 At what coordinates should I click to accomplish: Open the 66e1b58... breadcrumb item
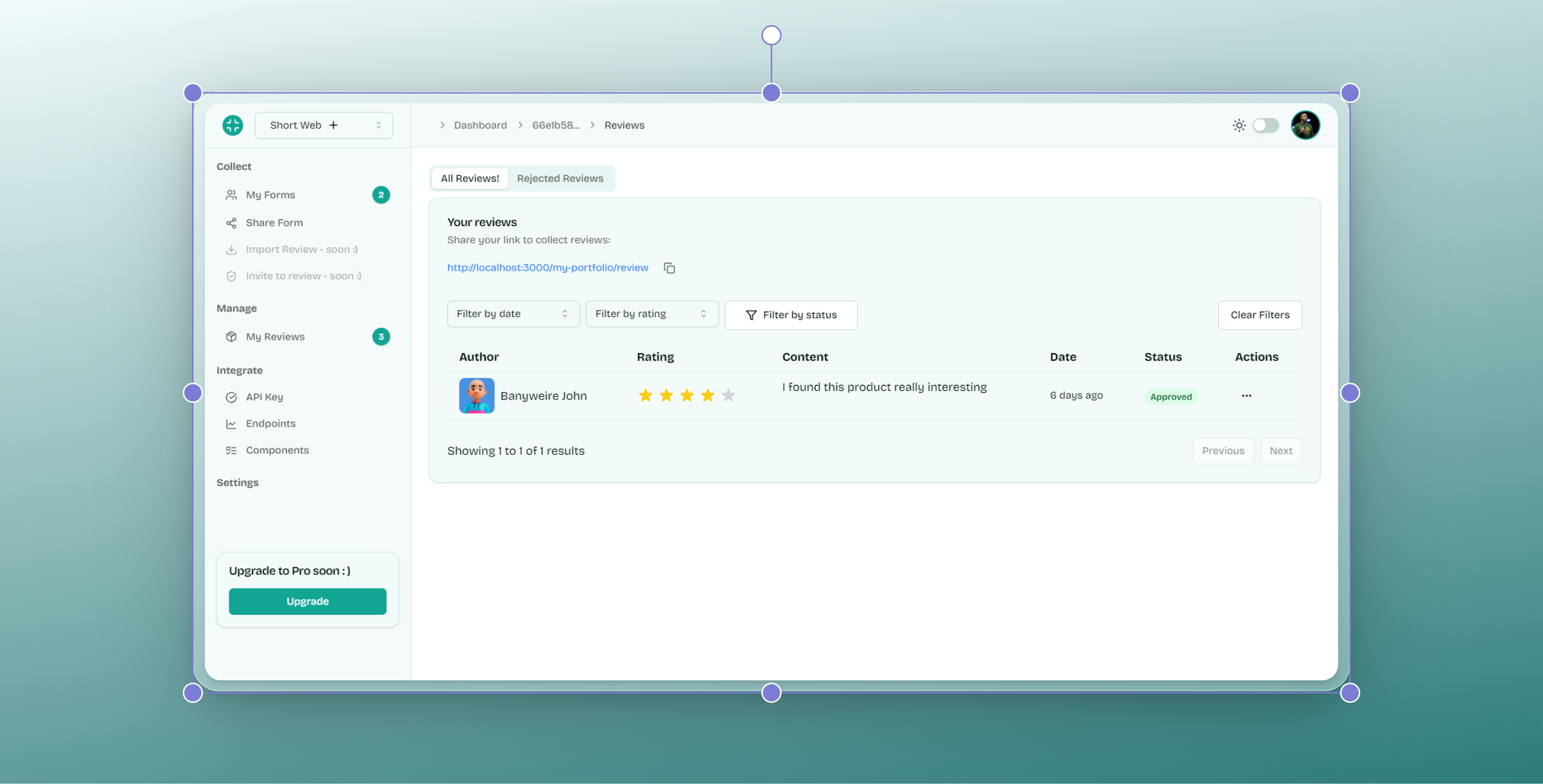(x=555, y=125)
